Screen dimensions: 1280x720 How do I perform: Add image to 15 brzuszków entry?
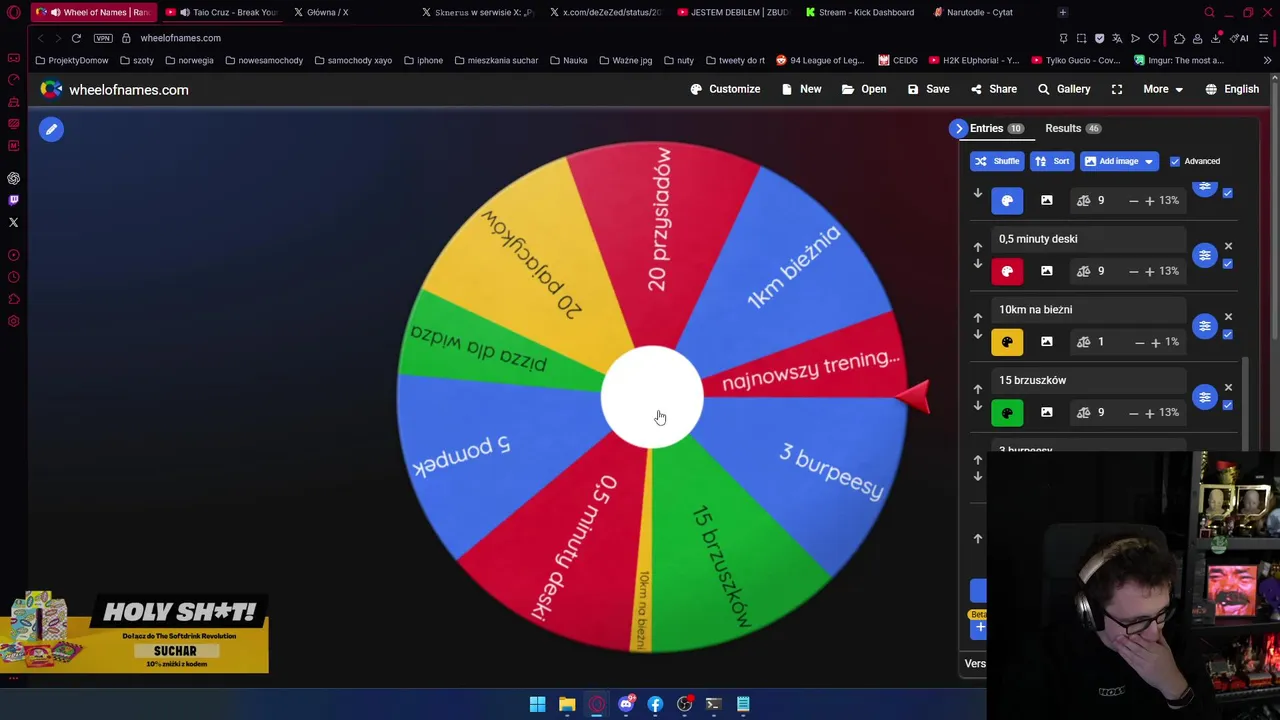(1046, 412)
